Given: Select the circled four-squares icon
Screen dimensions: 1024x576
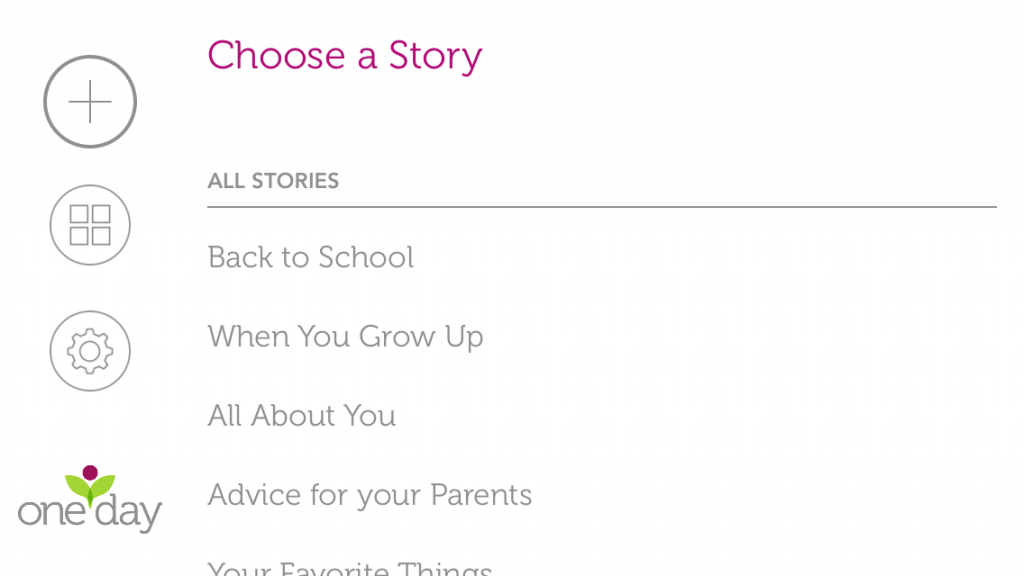Looking at the screenshot, I should pos(90,225).
